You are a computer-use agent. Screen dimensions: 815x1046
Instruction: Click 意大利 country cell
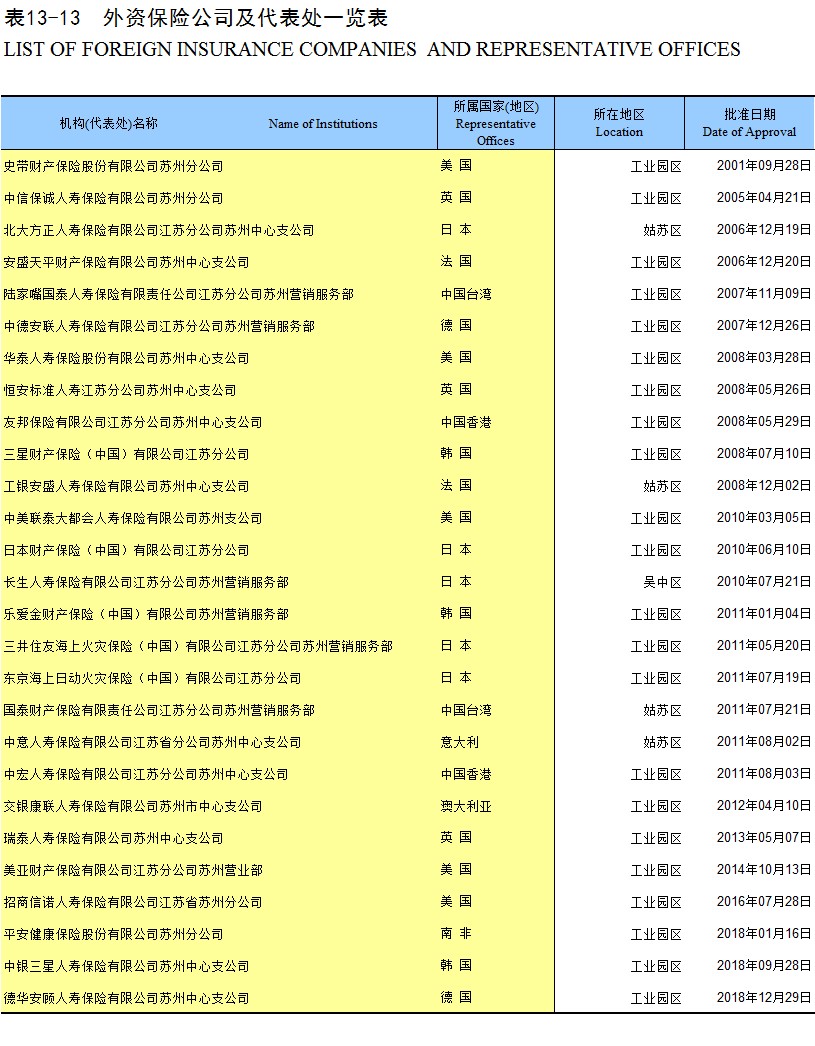tap(460, 742)
